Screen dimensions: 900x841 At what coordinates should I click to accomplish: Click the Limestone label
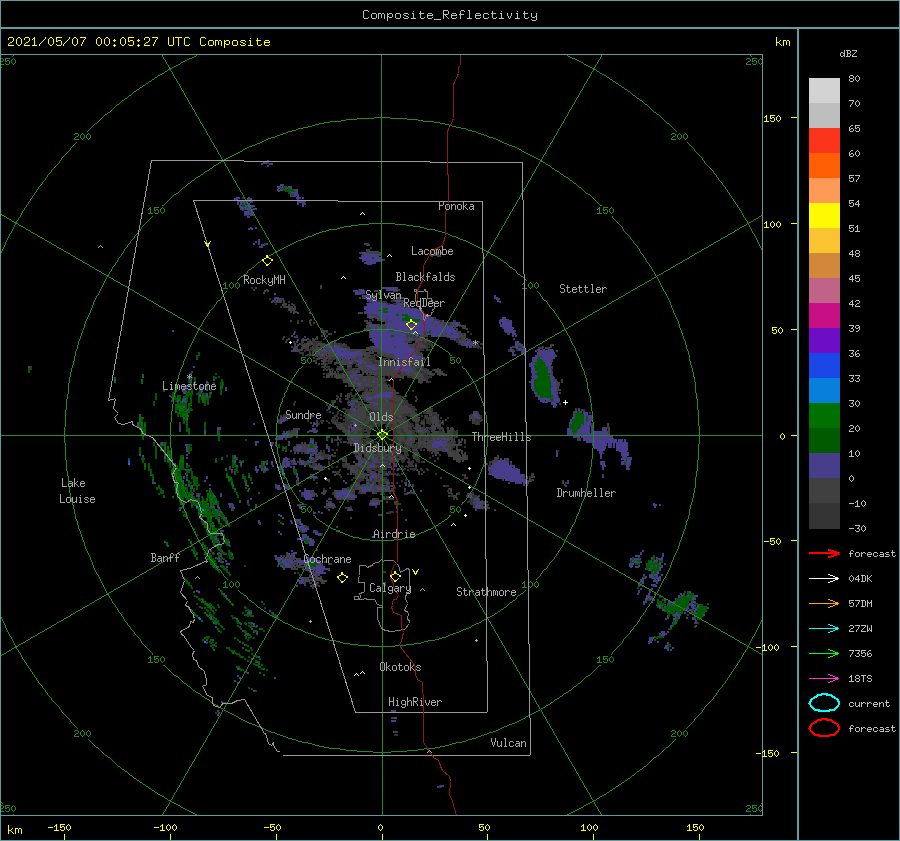189,386
